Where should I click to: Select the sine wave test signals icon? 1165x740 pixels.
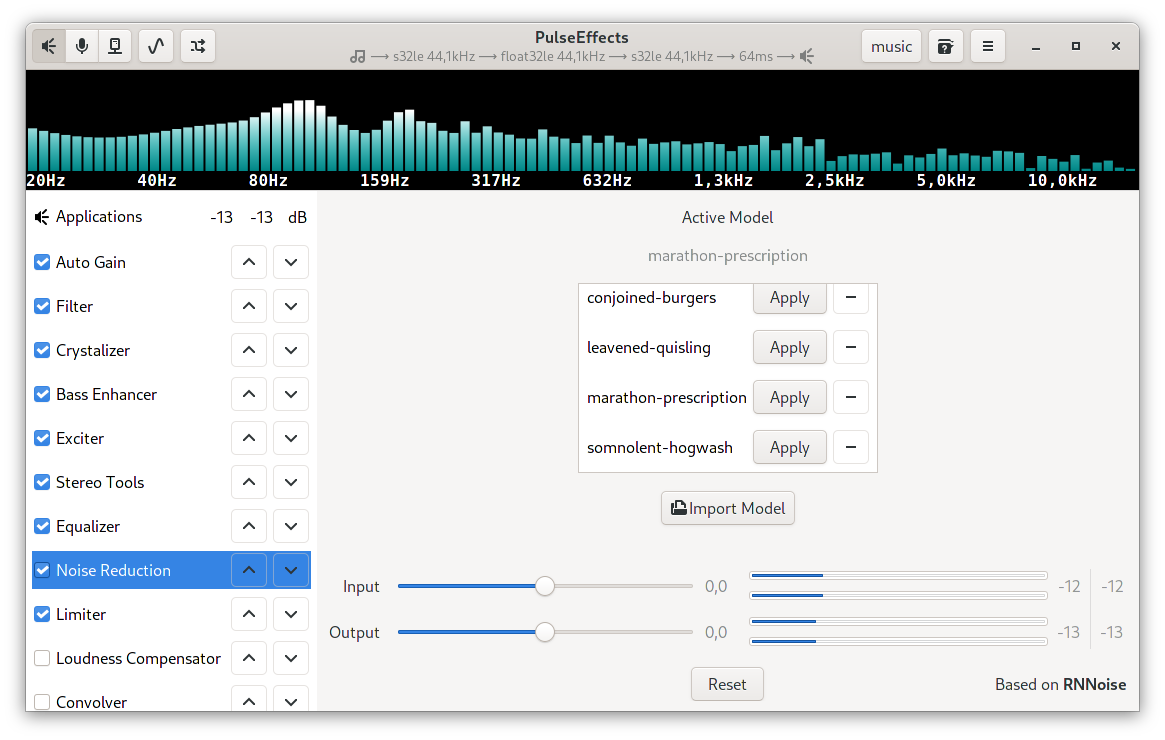[x=156, y=46]
